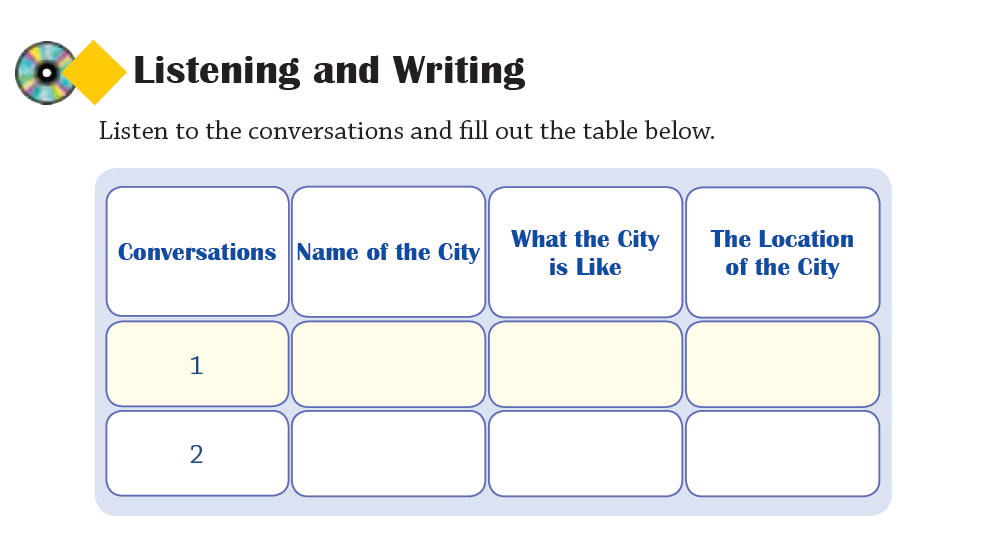Viewport: 995px width, 549px height.
Task: Click the "What the City is Like" header
Action: 585,253
